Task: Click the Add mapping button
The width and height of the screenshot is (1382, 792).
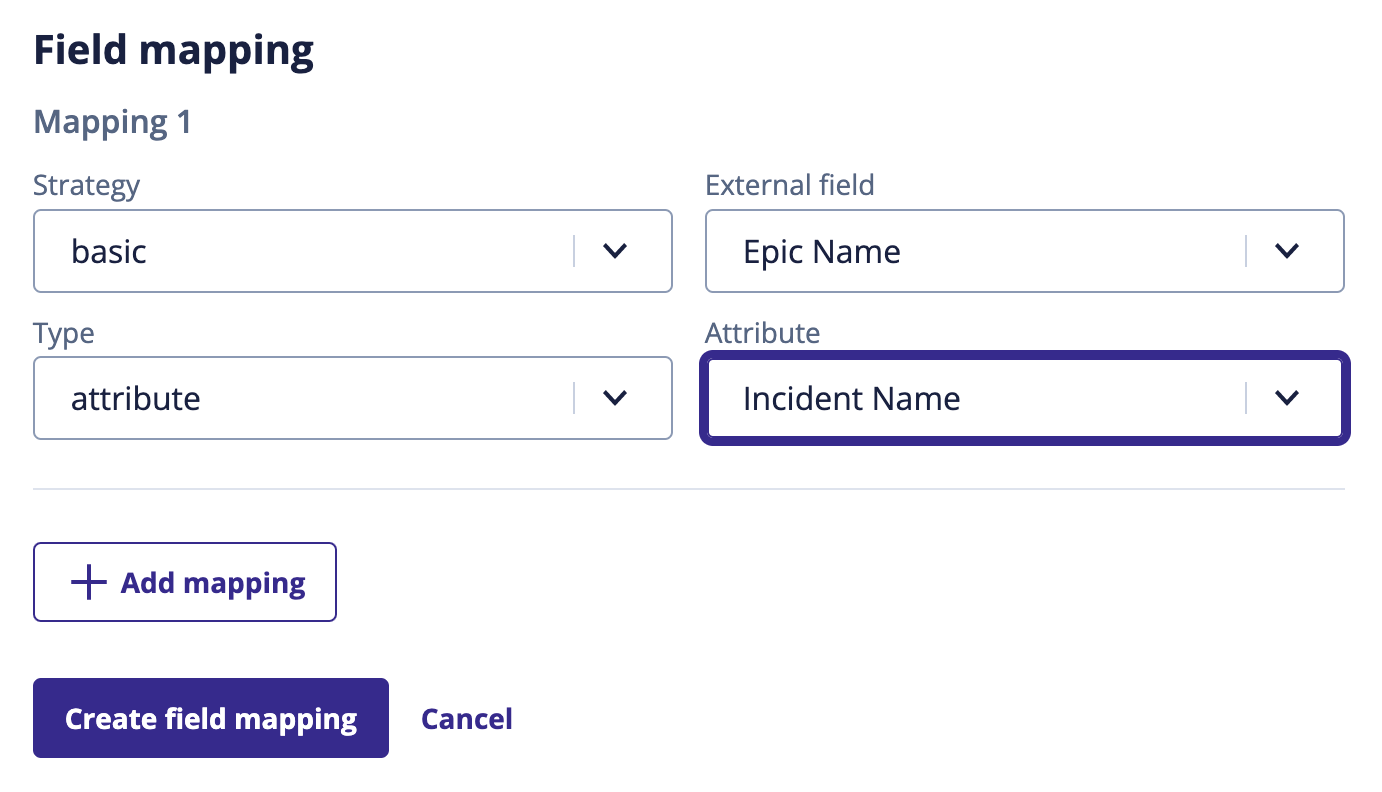Action: click(184, 581)
